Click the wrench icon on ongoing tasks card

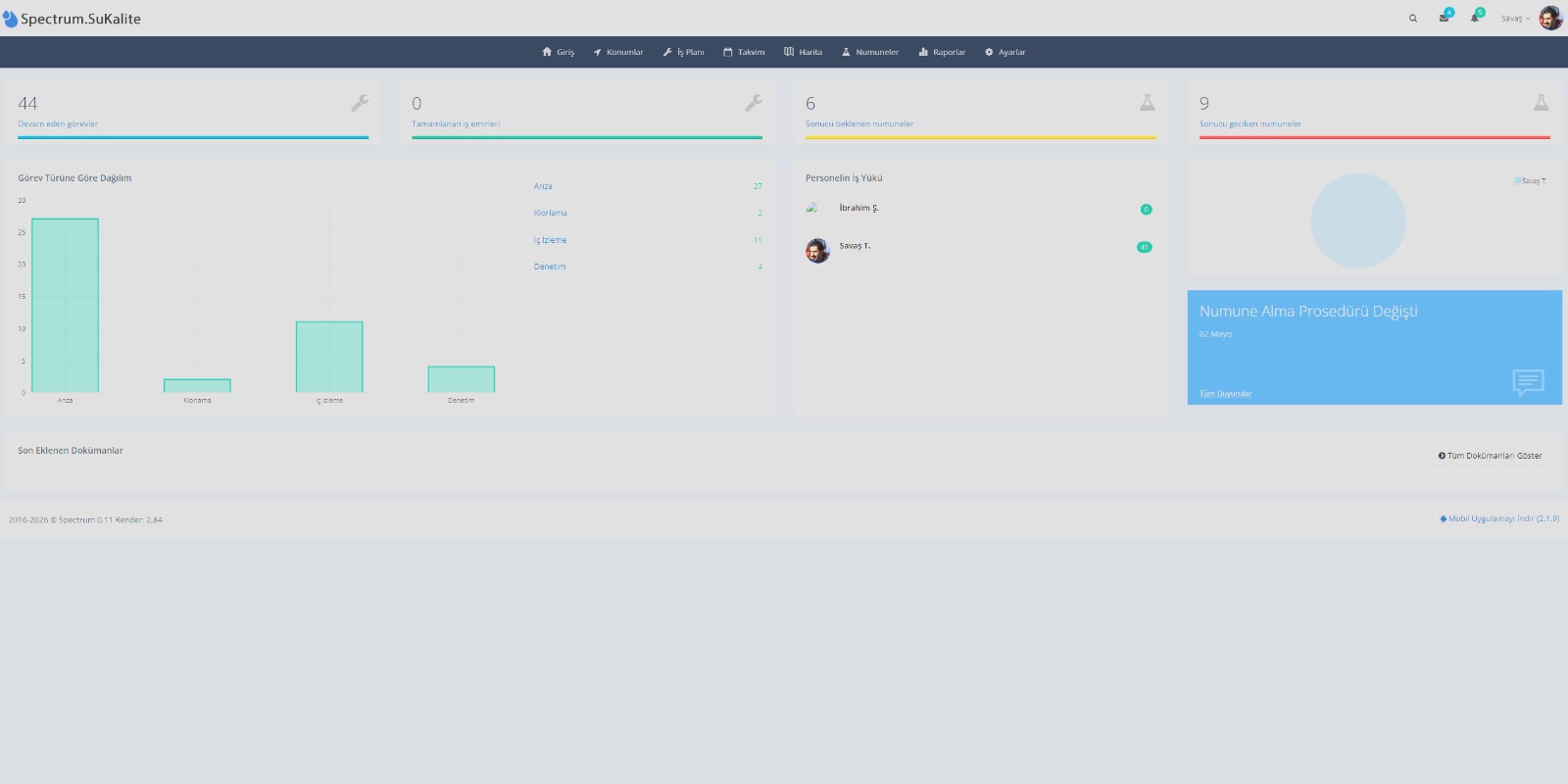[x=360, y=103]
